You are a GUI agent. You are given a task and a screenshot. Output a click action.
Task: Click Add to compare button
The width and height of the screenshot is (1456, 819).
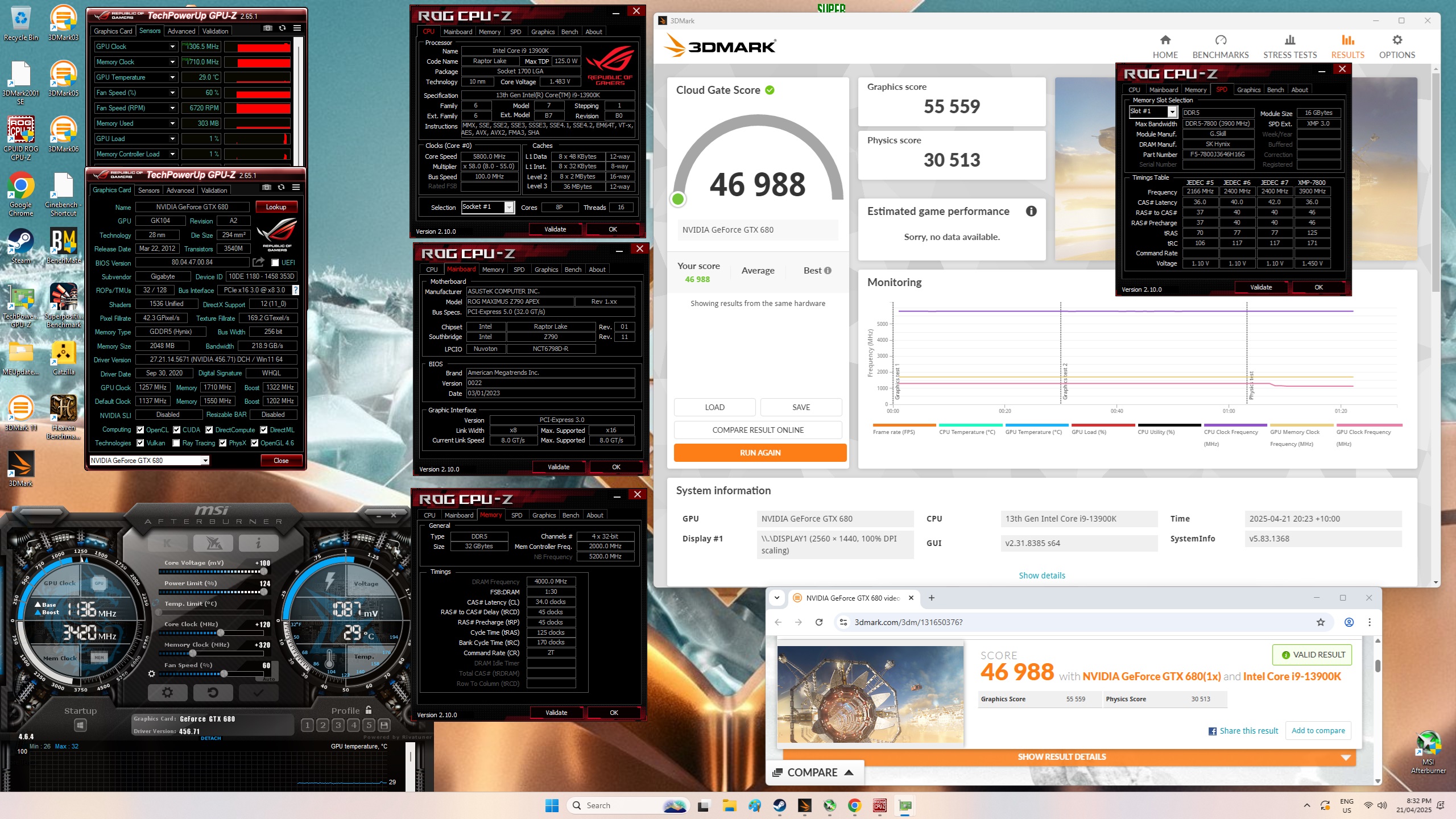coord(1318,731)
